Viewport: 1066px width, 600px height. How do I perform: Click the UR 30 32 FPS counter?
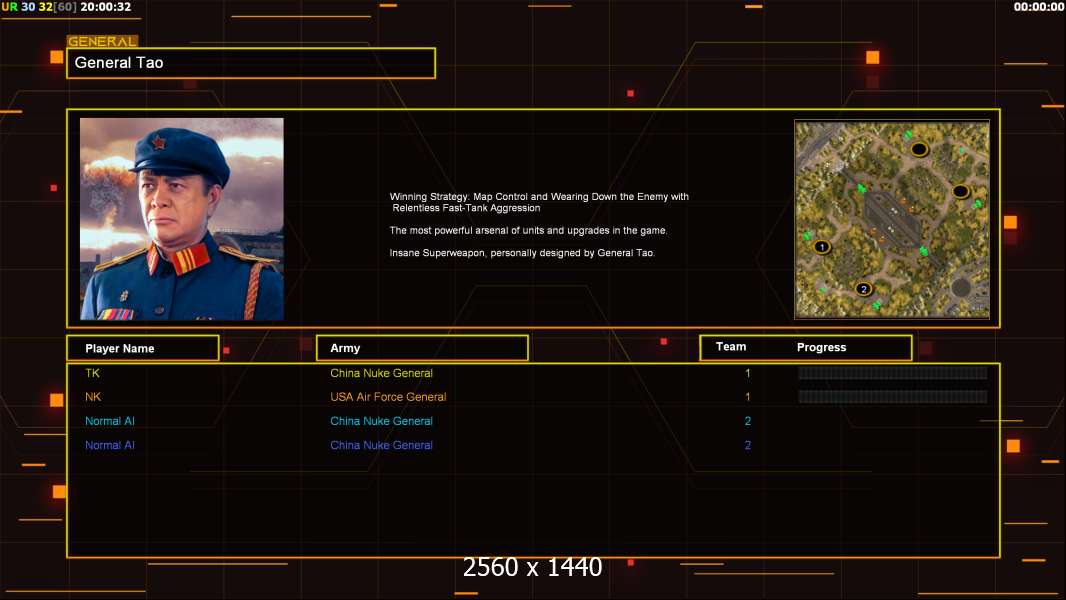click(39, 7)
